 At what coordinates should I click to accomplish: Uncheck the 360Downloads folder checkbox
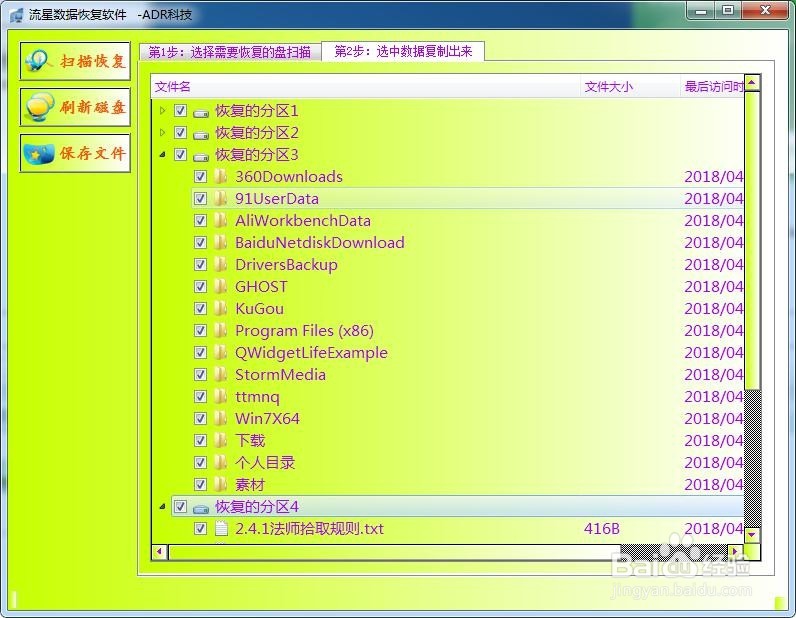(x=201, y=176)
